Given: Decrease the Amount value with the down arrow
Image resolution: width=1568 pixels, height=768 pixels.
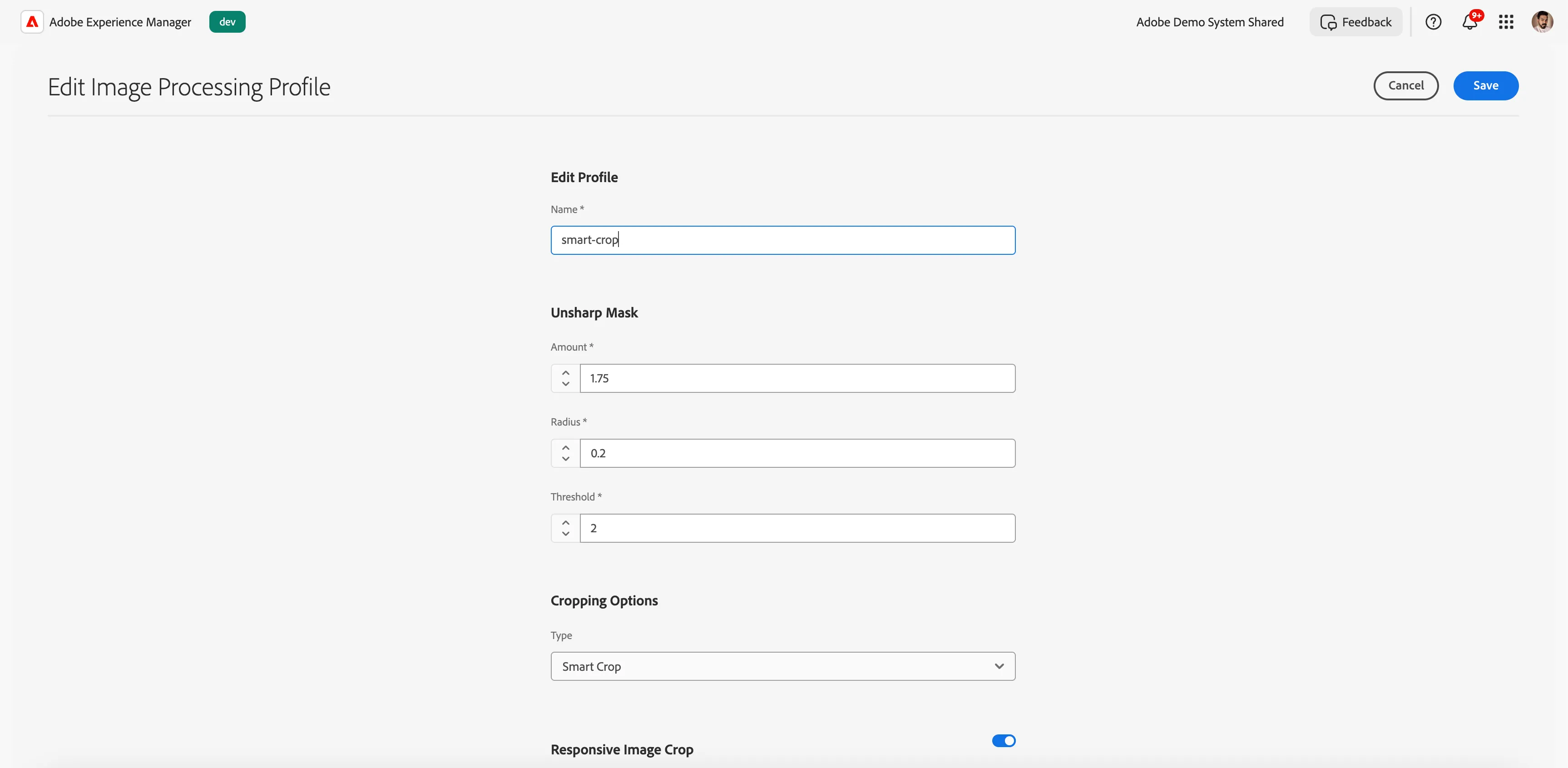Looking at the screenshot, I should click(565, 384).
